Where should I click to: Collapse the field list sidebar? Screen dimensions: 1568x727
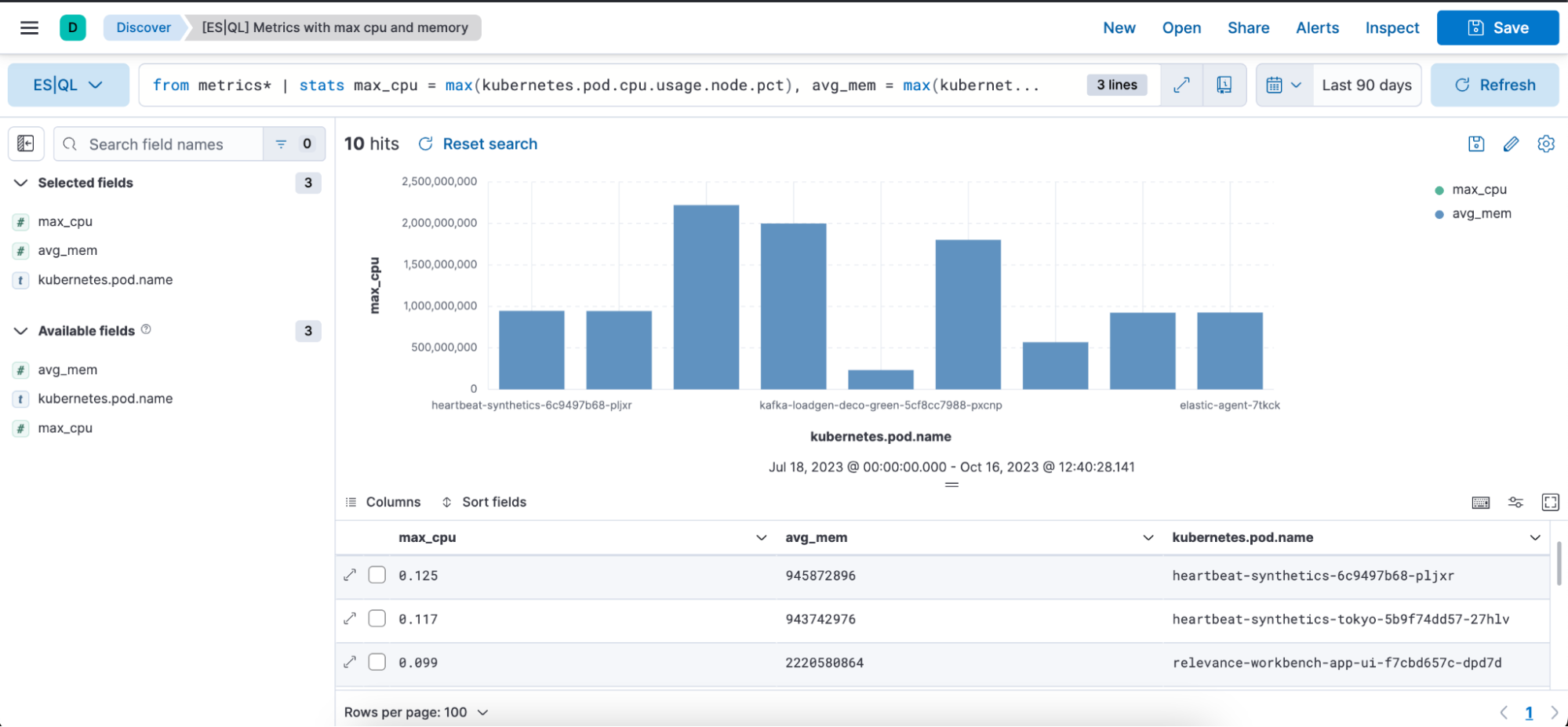26,144
